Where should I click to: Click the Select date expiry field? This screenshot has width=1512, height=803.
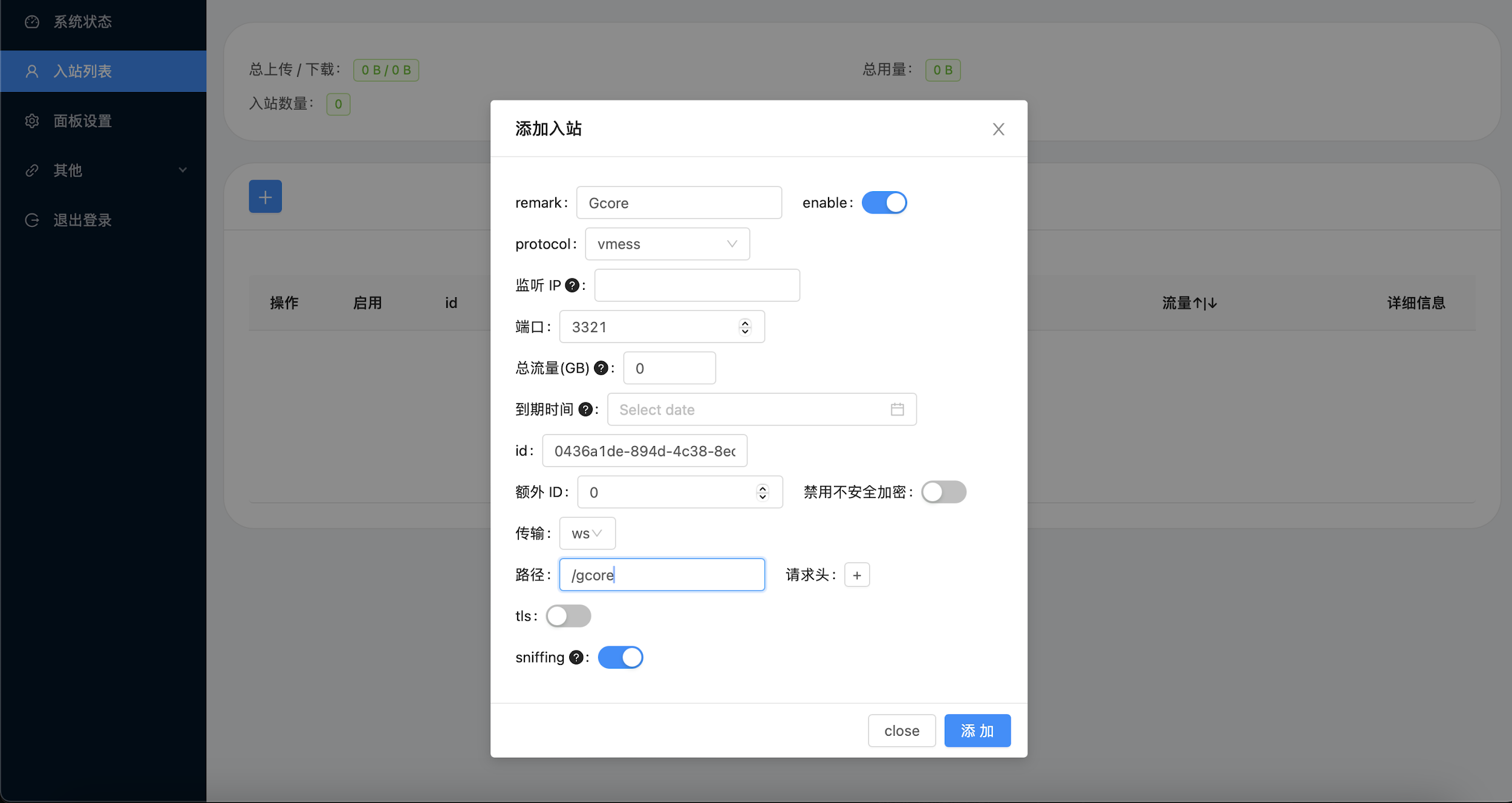pyautogui.click(x=762, y=410)
